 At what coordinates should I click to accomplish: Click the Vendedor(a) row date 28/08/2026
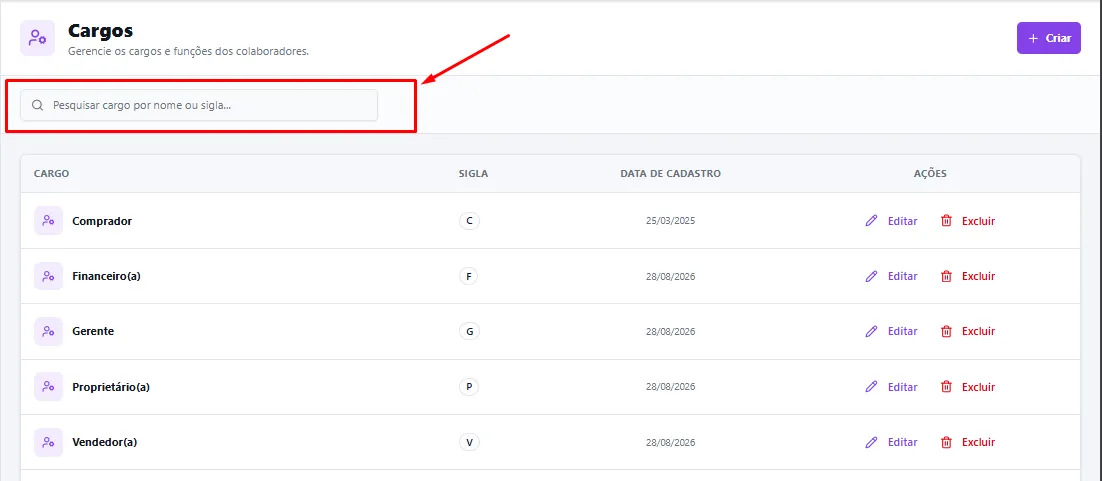670,442
